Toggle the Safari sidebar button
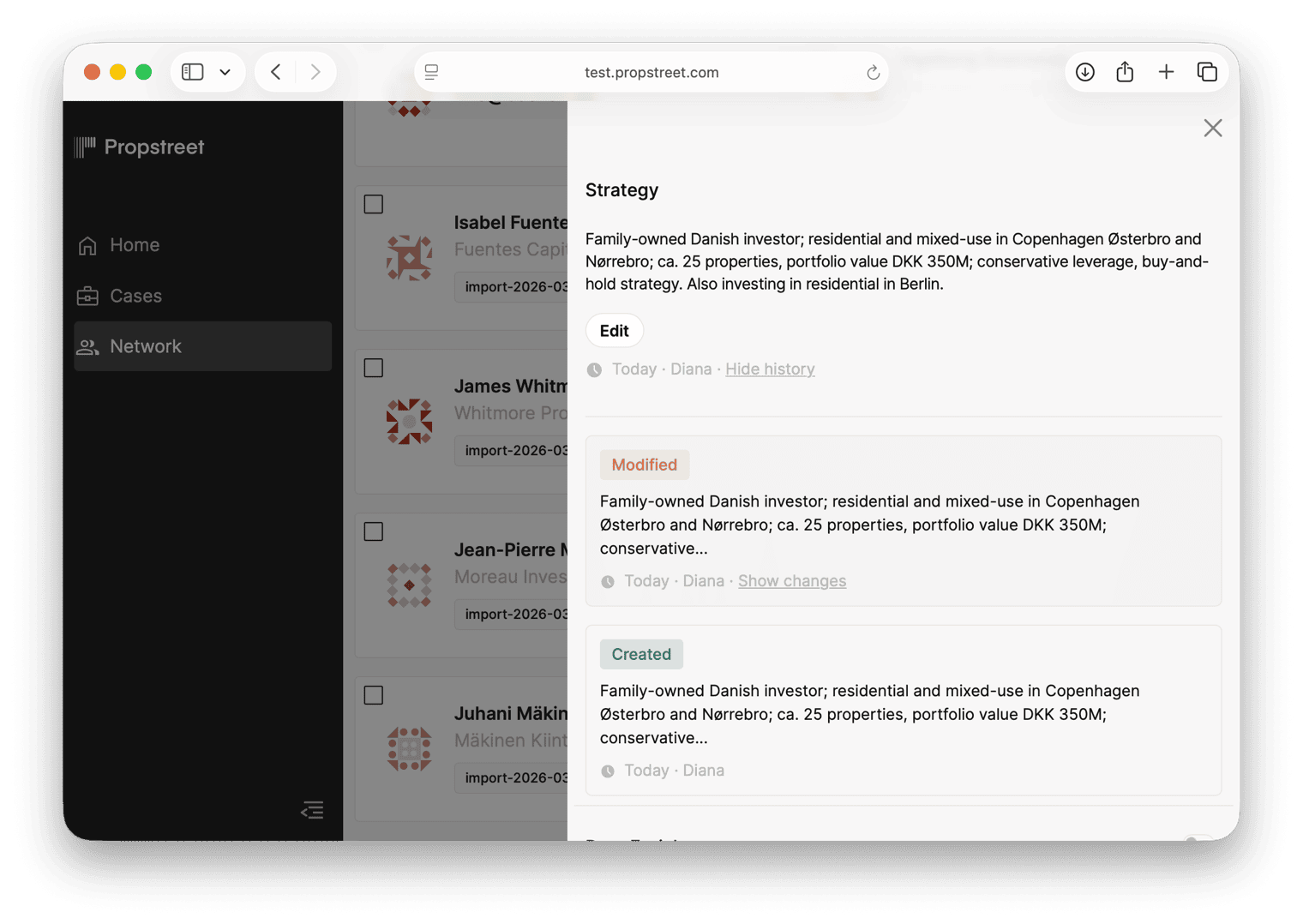Viewport: 1303px width, 924px height. click(193, 72)
